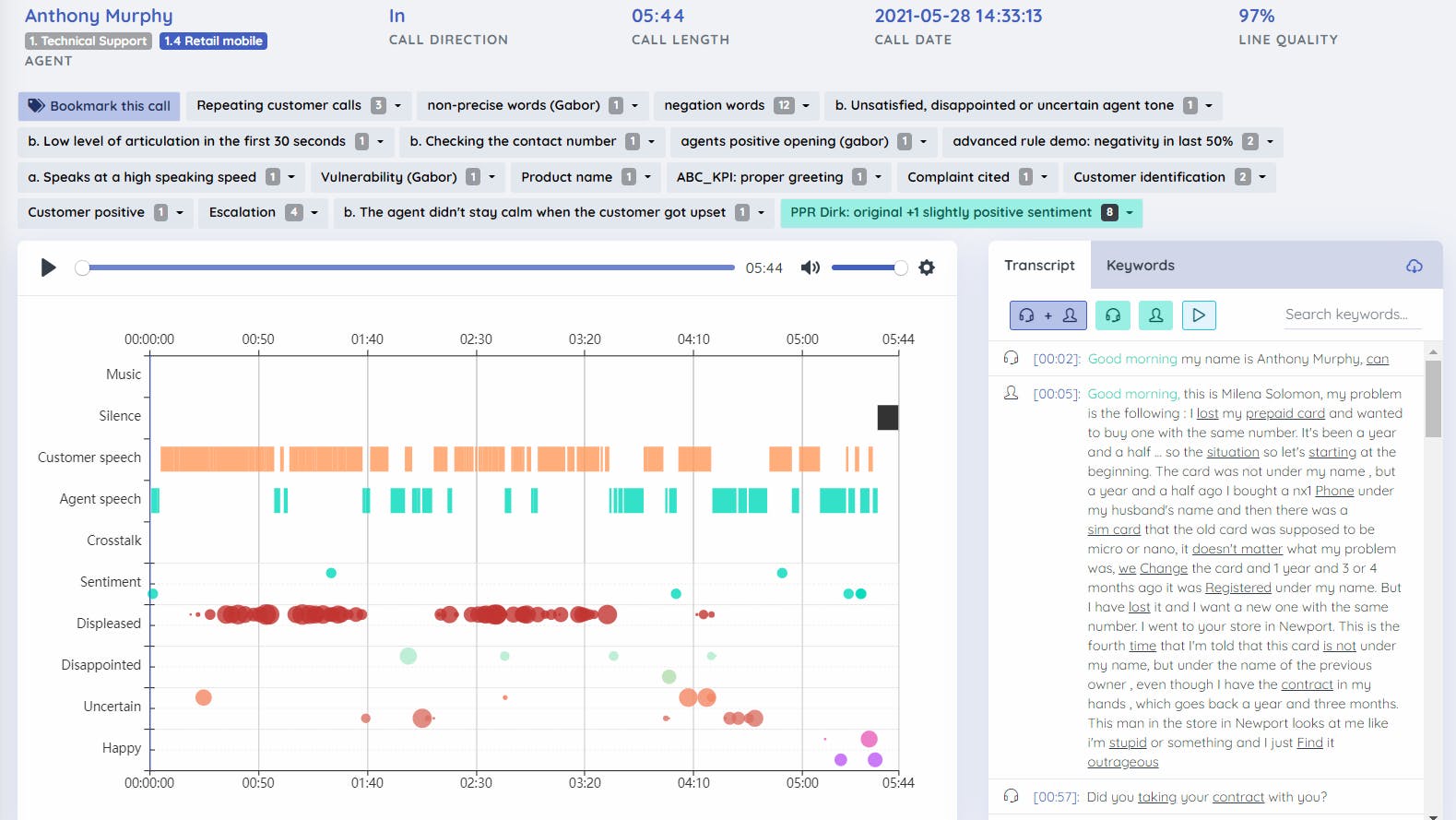This screenshot has width=1456, height=820.
Task: Expand non-precise words (Gabor) dropdown
Action: click(x=634, y=106)
